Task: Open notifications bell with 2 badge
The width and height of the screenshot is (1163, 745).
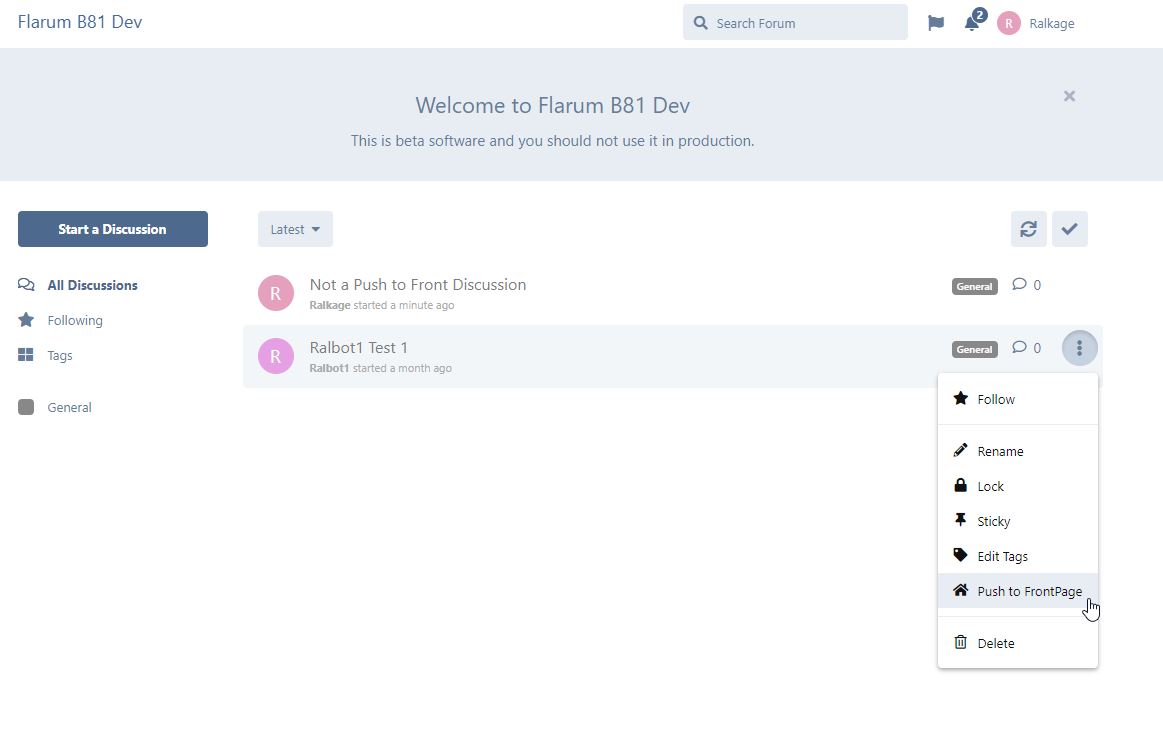Action: point(973,22)
